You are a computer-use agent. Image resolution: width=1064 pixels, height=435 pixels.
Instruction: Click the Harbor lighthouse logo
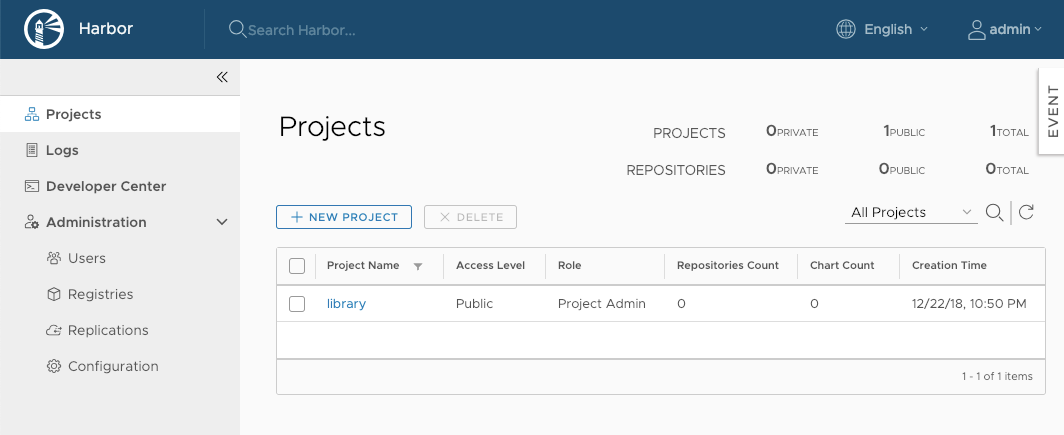tap(42, 29)
